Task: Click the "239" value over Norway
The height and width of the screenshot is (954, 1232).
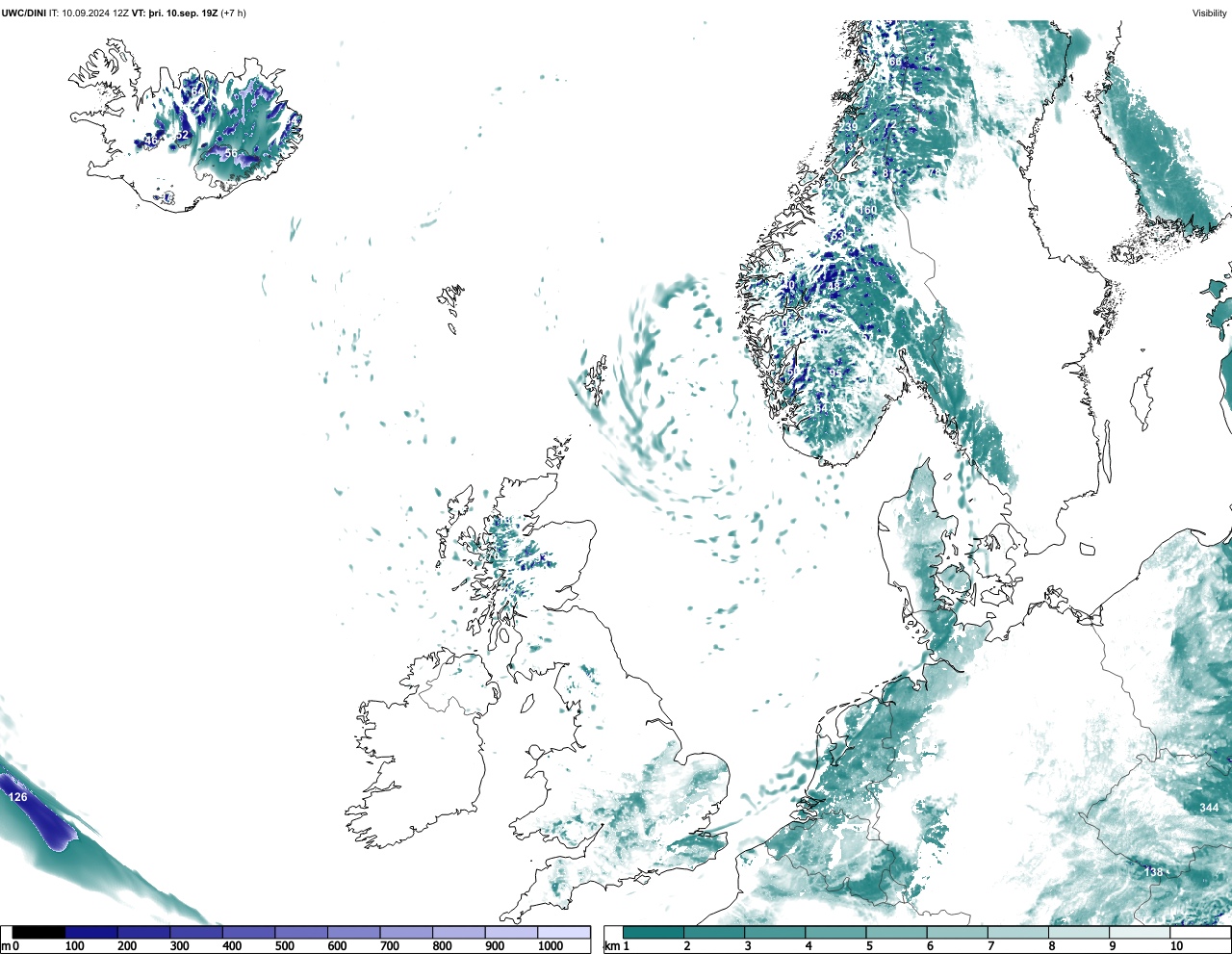Action: (x=848, y=127)
